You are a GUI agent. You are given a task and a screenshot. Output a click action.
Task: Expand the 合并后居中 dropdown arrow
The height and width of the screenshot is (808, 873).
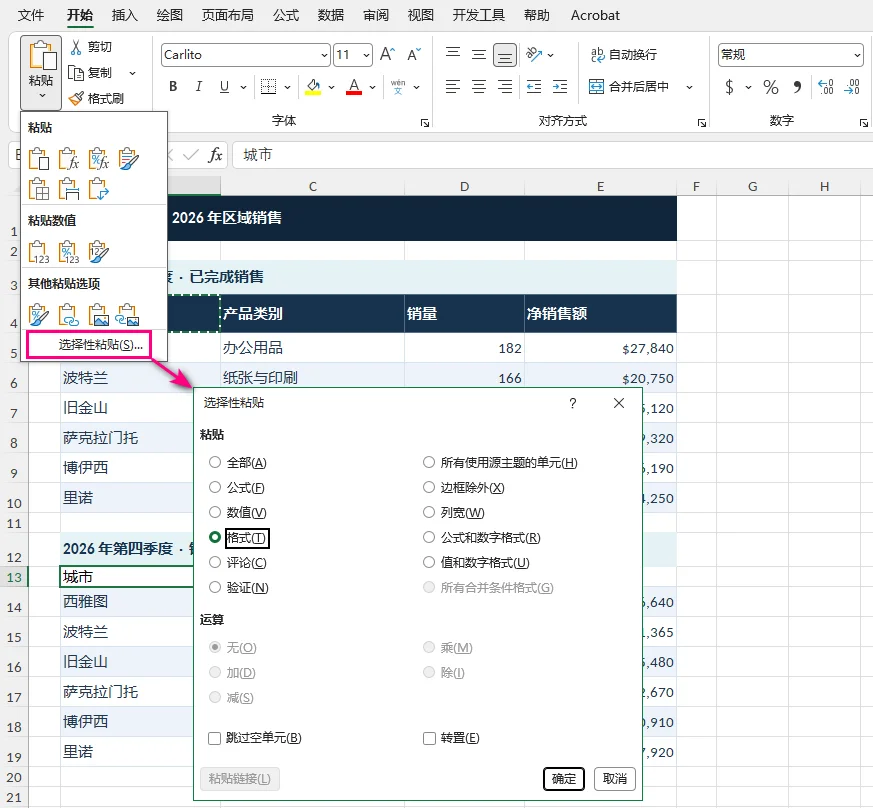[x=689, y=87]
